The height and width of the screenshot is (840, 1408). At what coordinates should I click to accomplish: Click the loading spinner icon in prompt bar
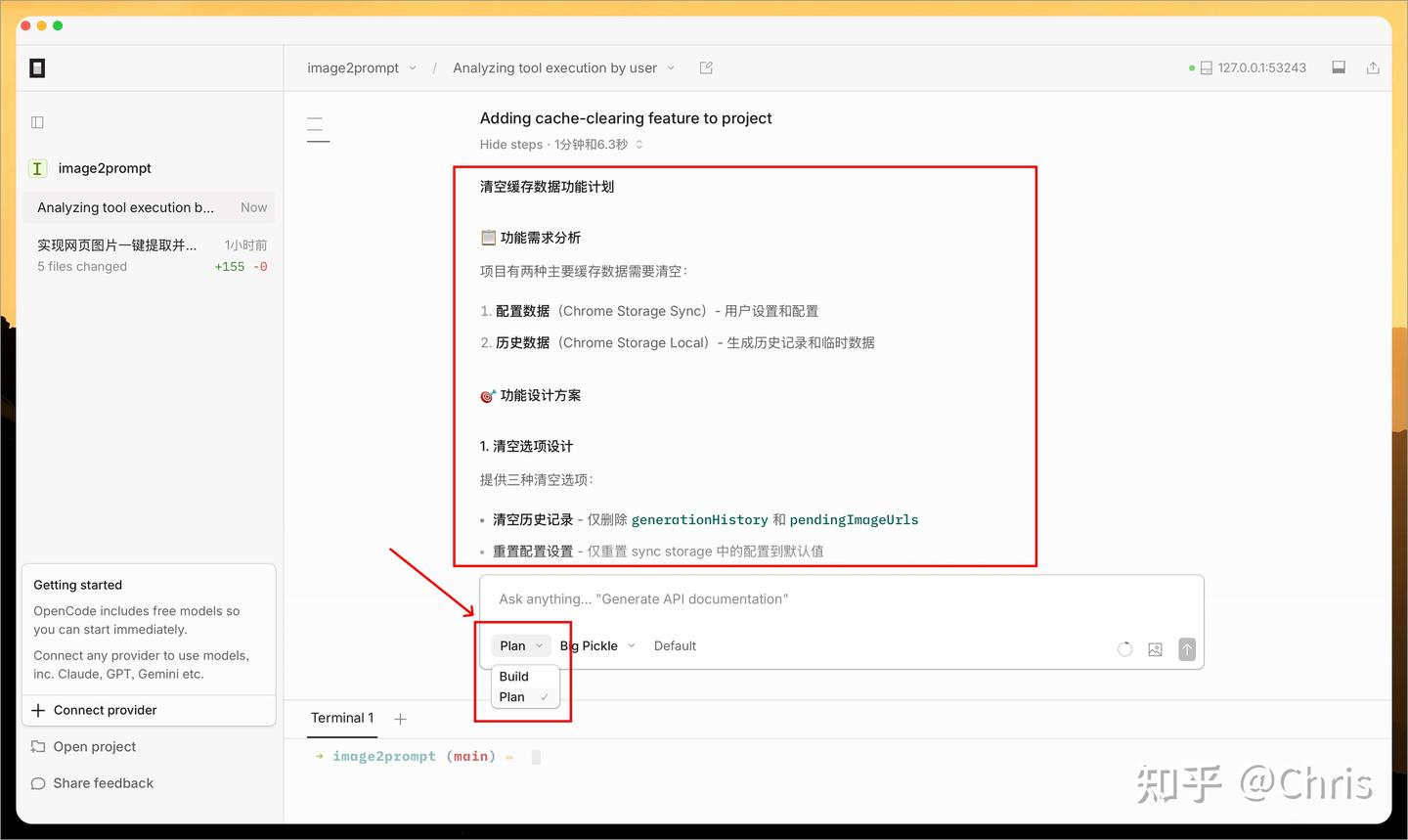click(x=1124, y=649)
